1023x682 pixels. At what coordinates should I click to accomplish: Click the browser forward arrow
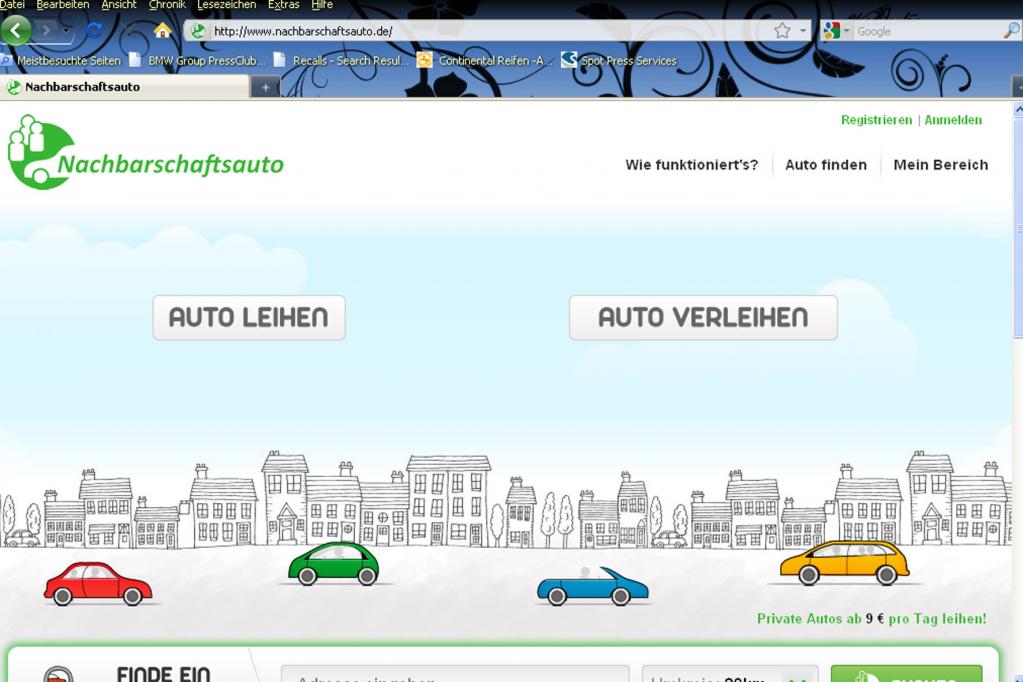pyautogui.click(x=46, y=31)
